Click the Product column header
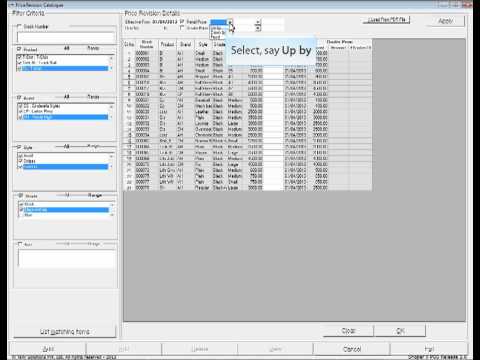 pyautogui.click(x=167, y=44)
